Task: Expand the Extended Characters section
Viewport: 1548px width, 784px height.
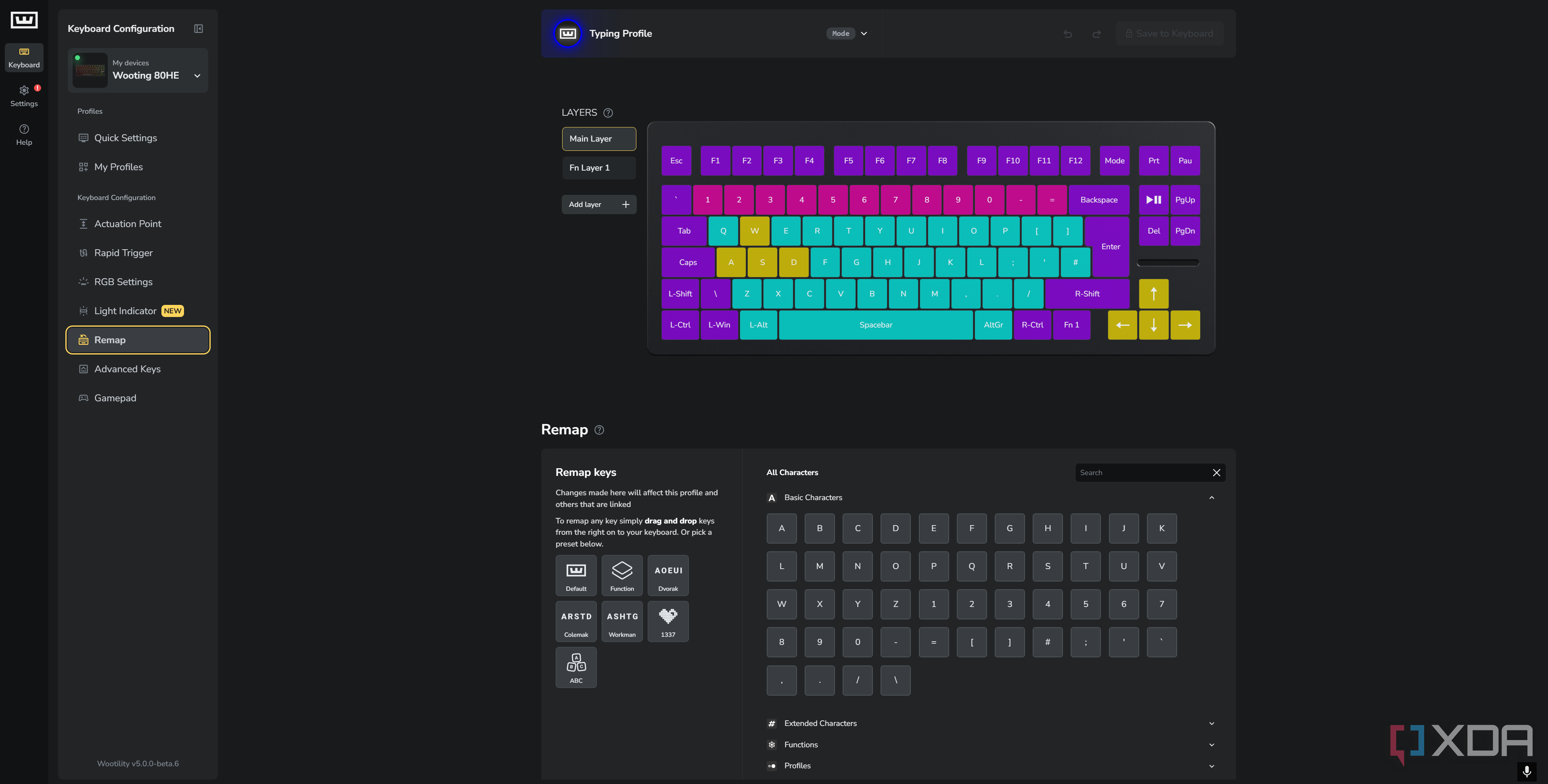Action: click(1211, 724)
